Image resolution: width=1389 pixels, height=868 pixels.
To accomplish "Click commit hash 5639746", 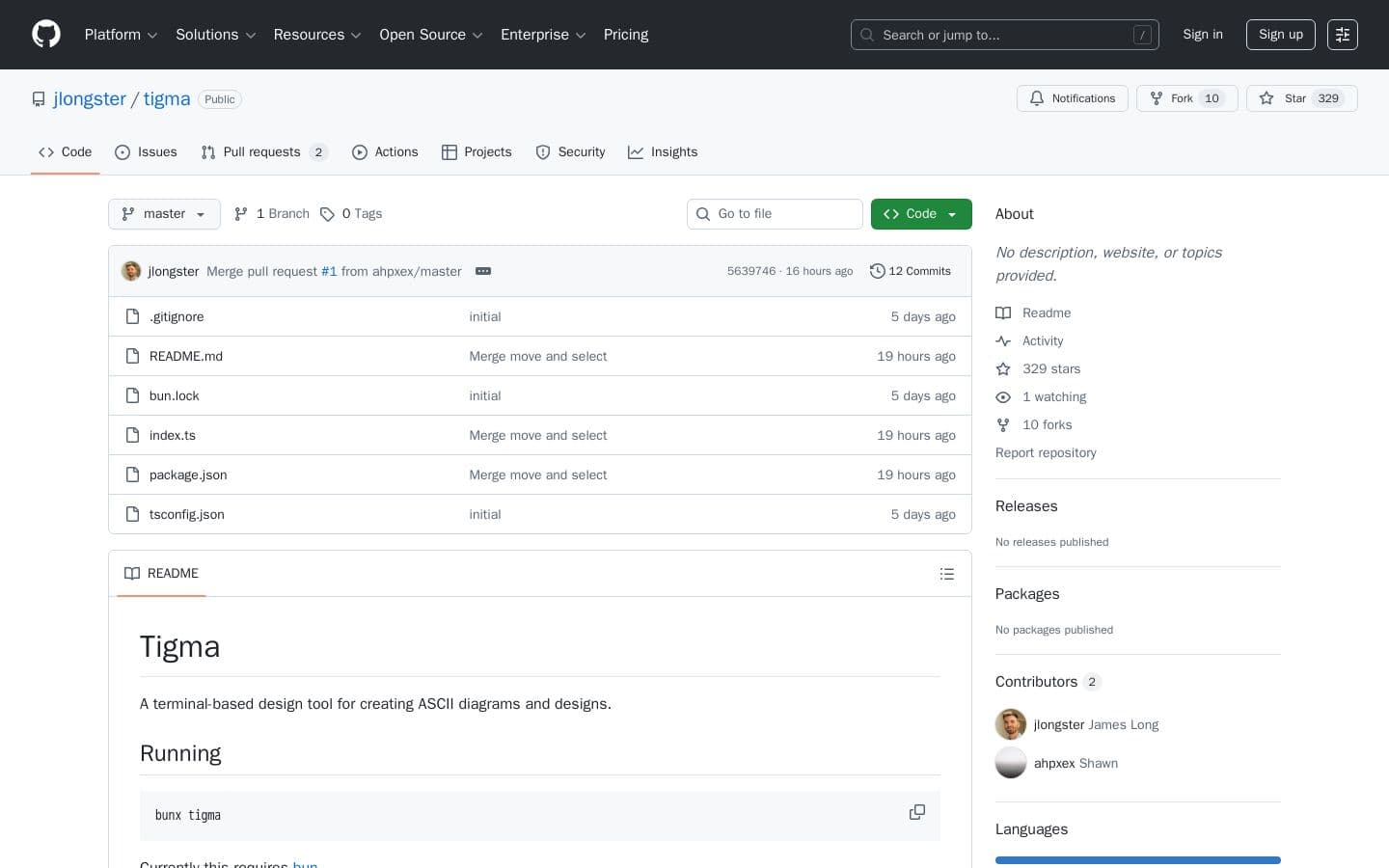I will [x=751, y=271].
